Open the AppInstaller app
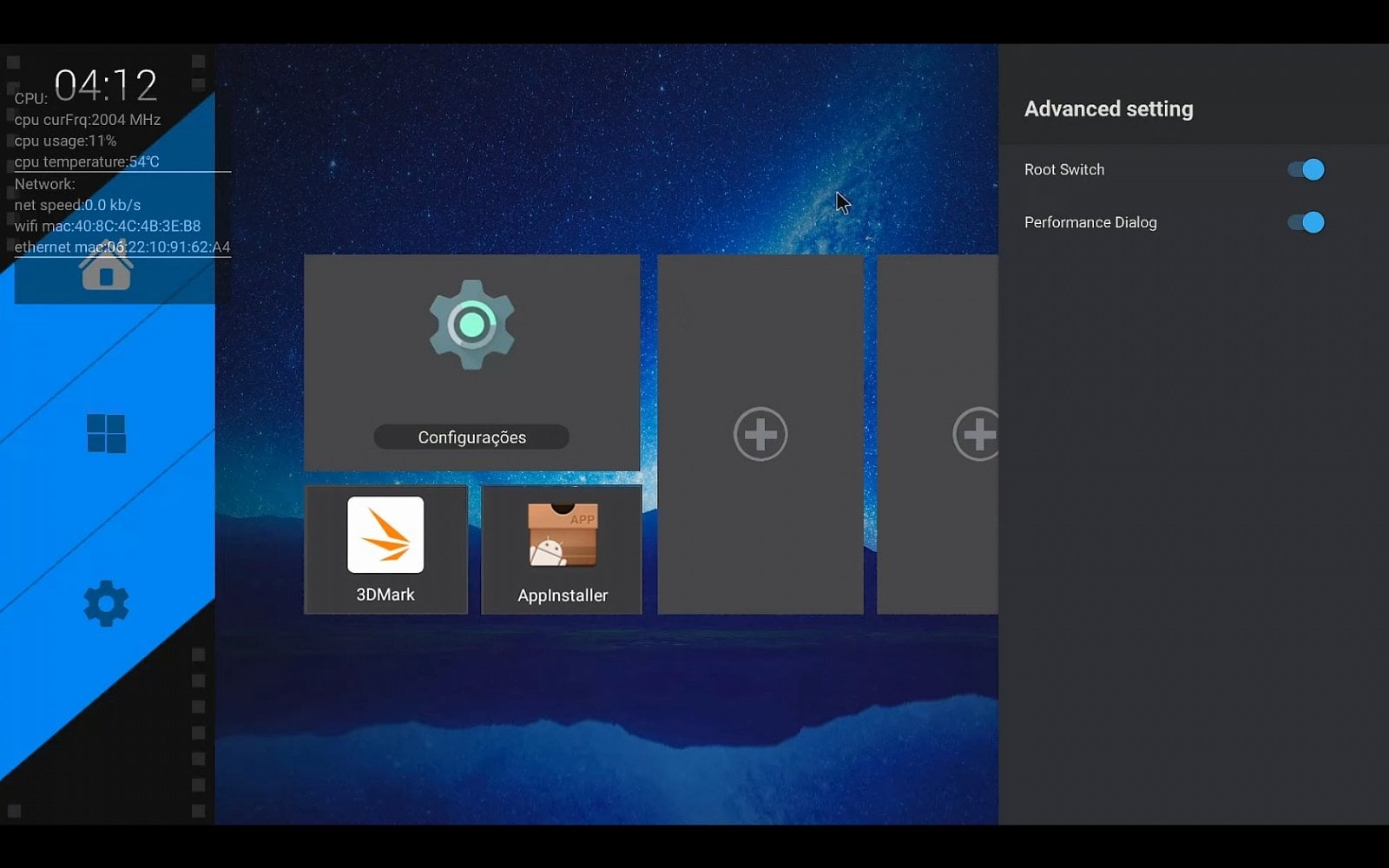1389x868 pixels. (561, 538)
